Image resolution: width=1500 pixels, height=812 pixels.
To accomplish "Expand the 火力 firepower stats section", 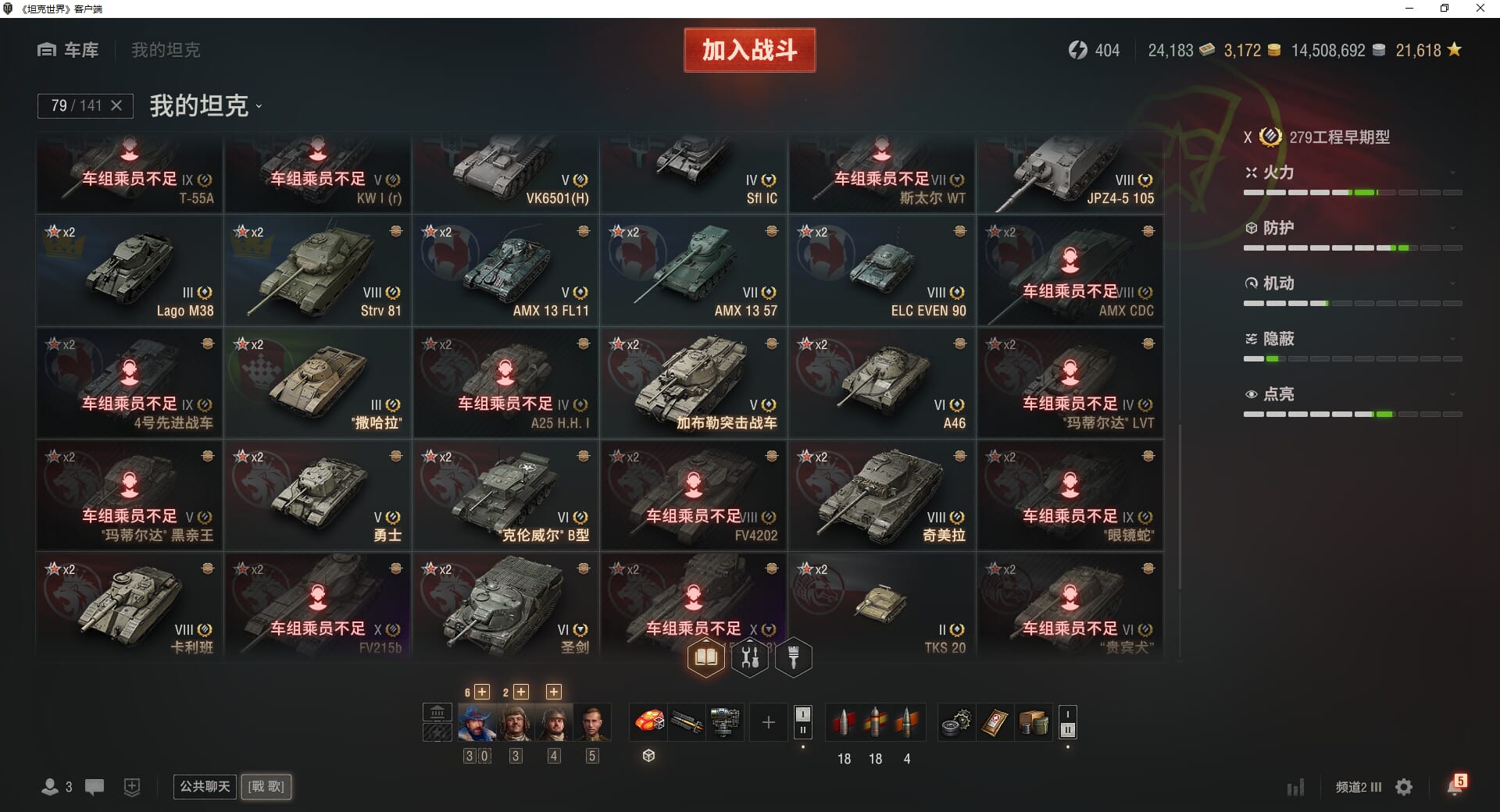I will coord(1353,173).
